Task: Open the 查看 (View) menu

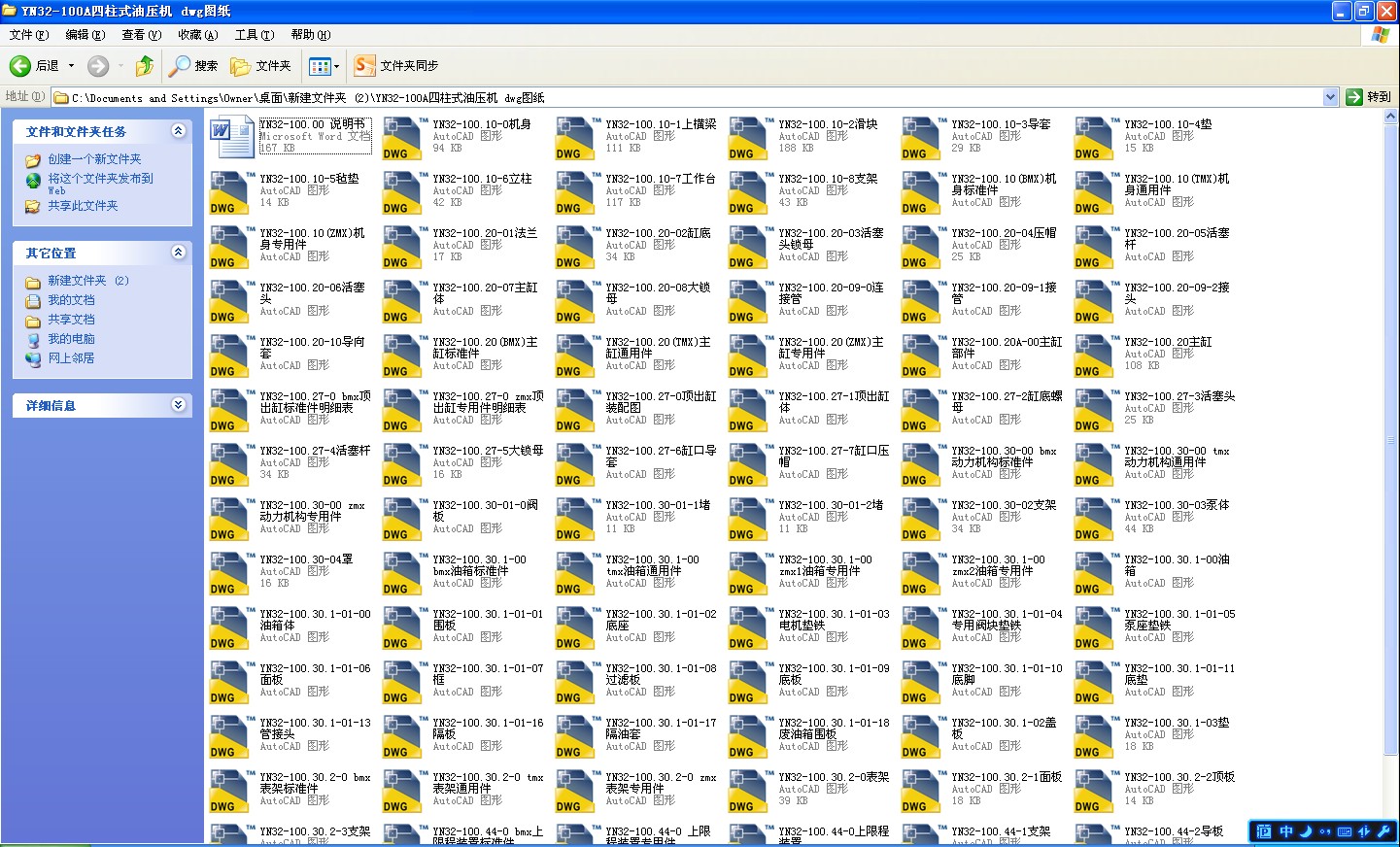Action: click(x=141, y=34)
